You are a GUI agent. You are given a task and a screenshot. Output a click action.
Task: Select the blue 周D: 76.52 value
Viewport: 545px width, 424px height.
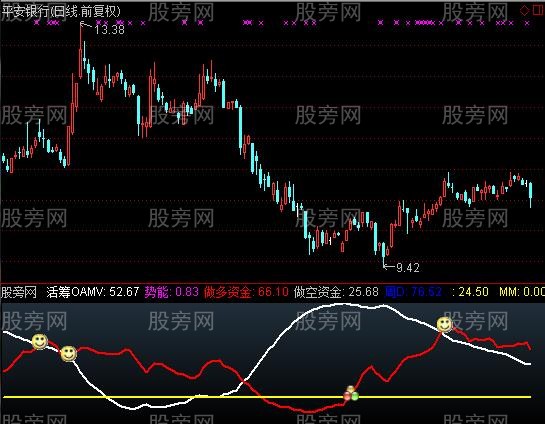coord(413,292)
